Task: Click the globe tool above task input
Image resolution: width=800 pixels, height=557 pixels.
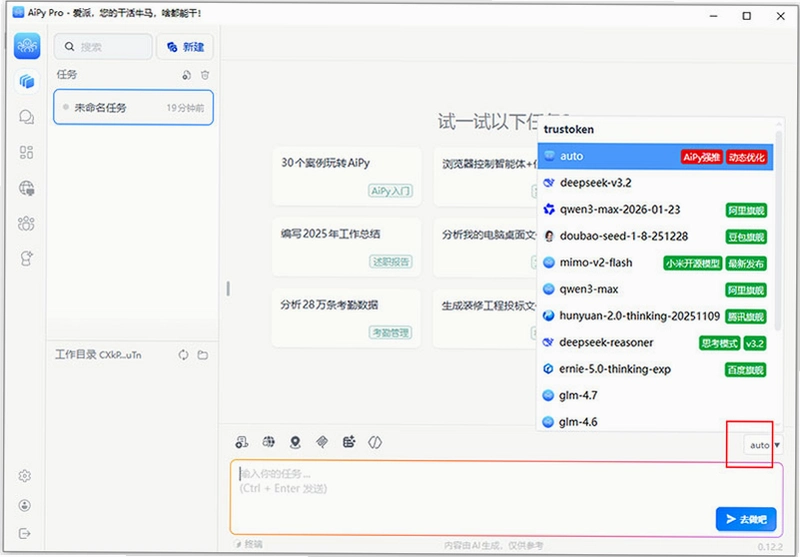Action: [268, 442]
